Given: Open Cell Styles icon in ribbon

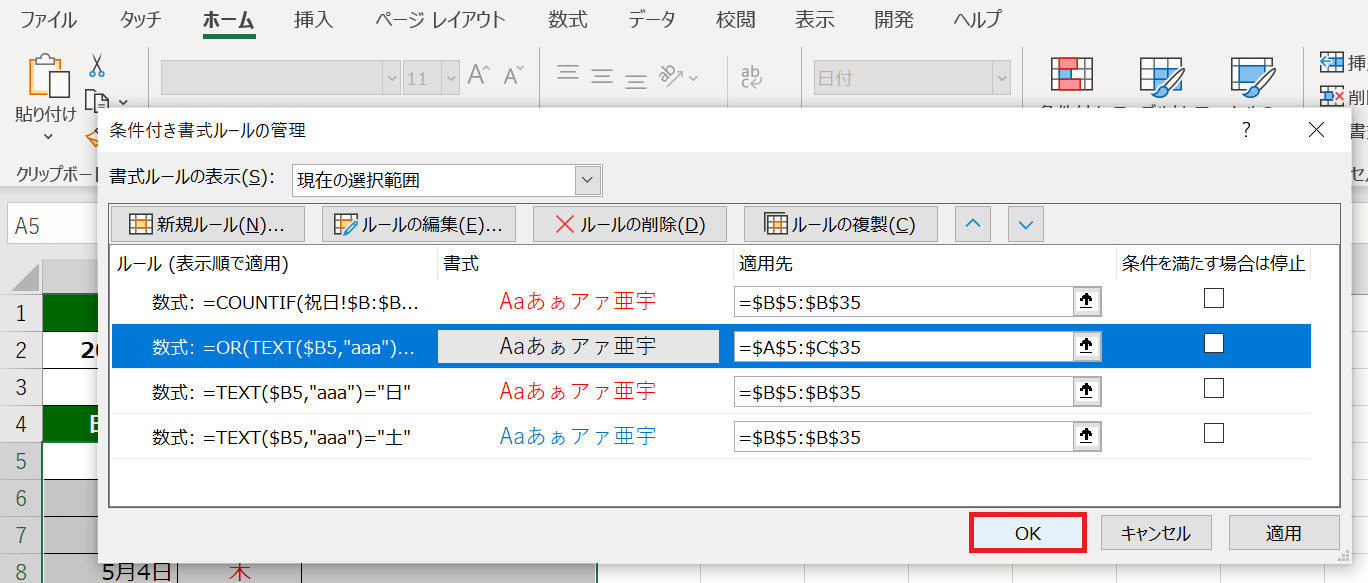Looking at the screenshot, I should click(x=1251, y=76).
